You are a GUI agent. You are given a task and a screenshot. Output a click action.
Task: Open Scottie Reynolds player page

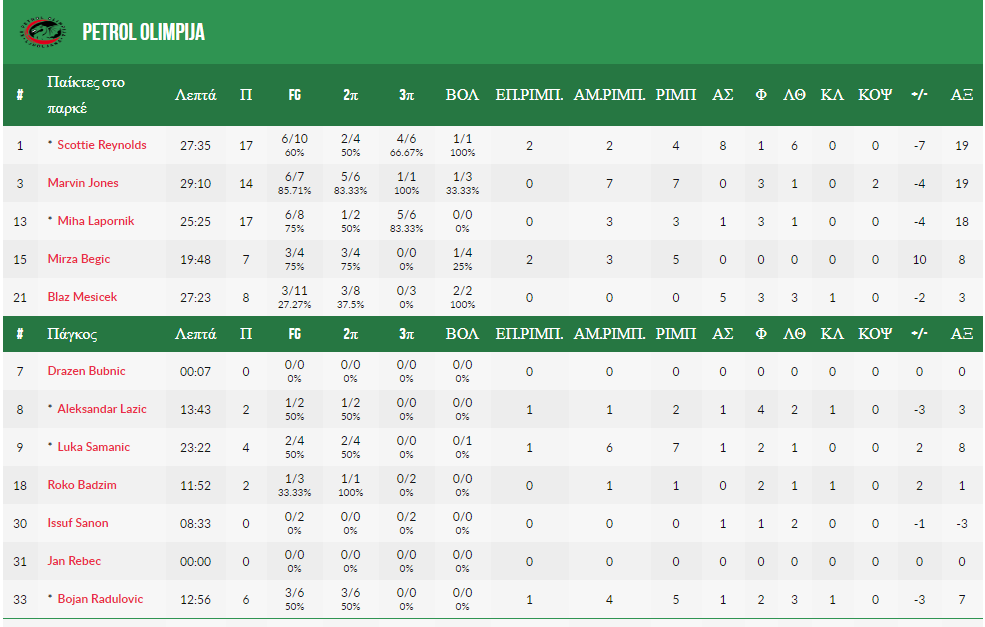101,145
